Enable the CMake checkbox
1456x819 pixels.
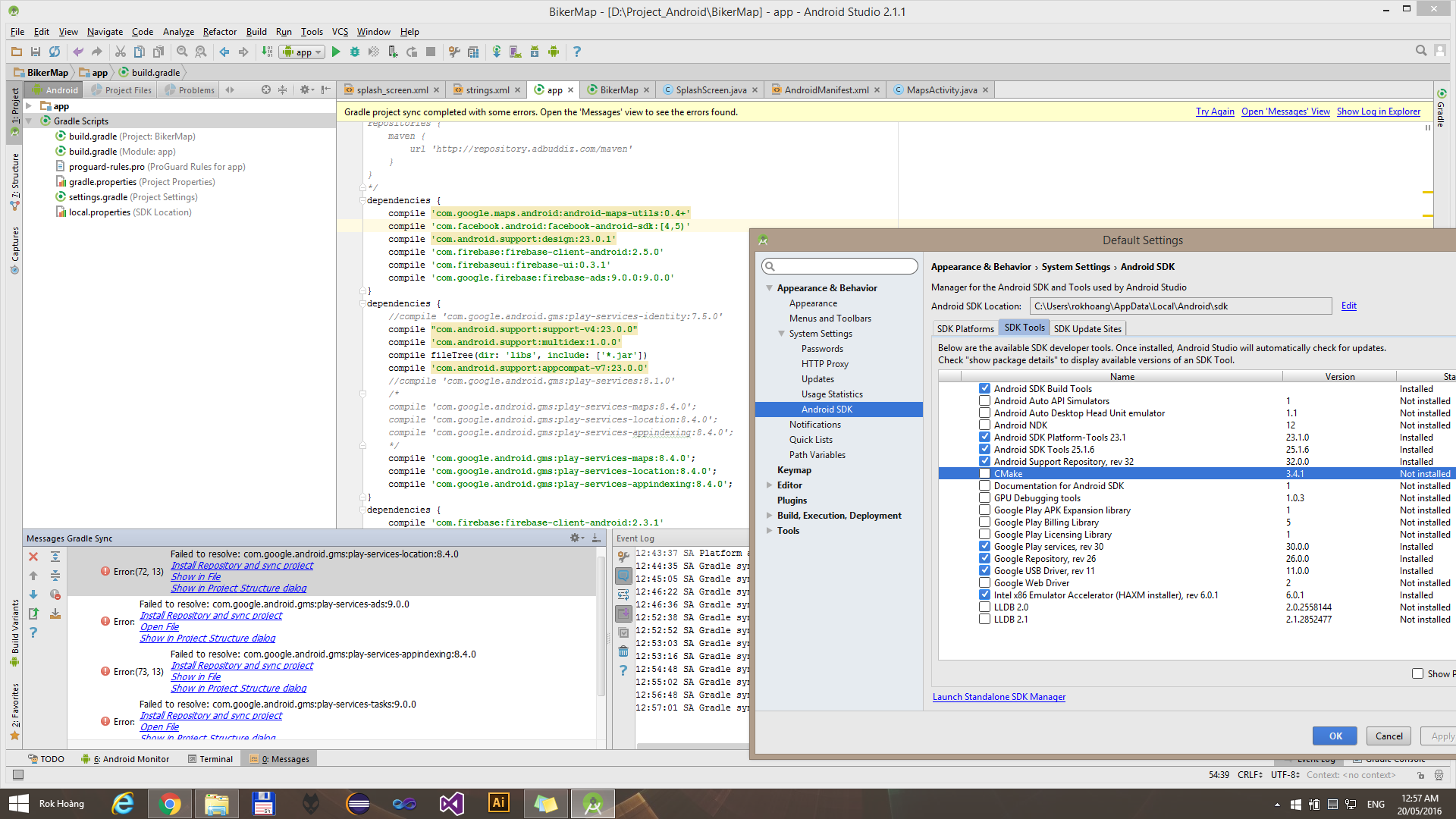(984, 474)
